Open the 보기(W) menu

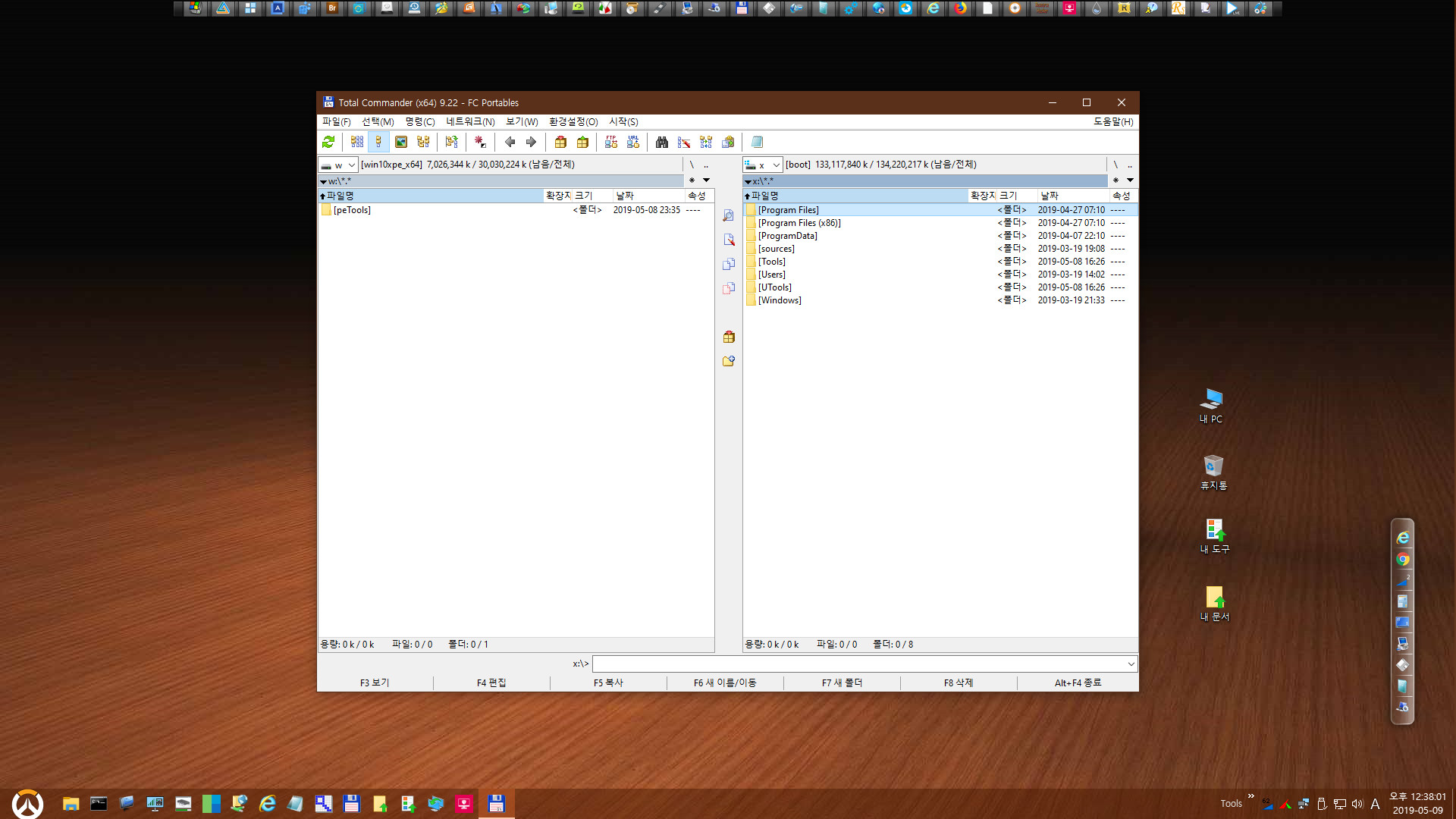point(522,121)
